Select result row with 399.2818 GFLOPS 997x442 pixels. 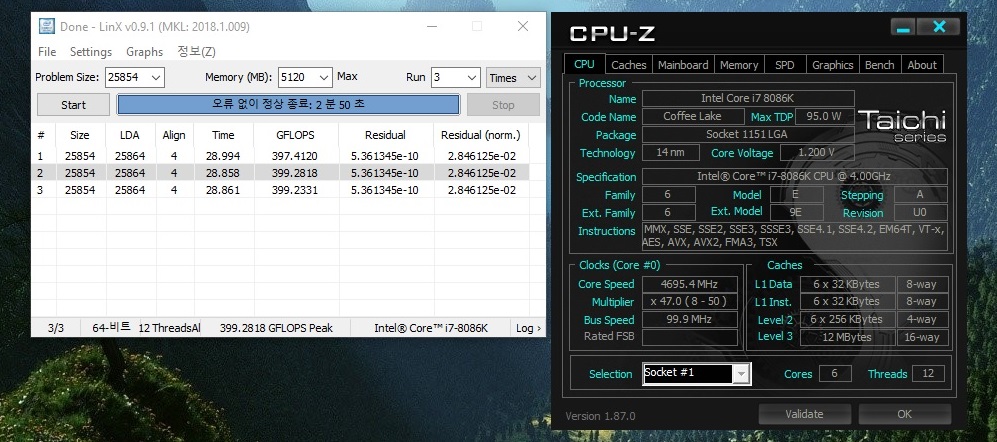click(280, 173)
